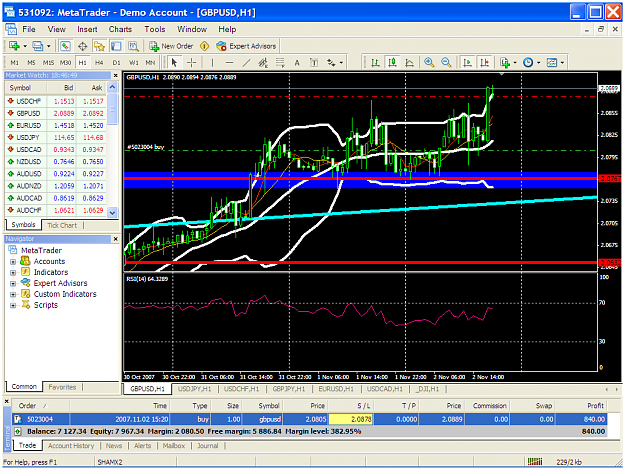The height and width of the screenshot is (470, 625).
Task: Toggle the Market Watch window icon
Action: (65, 46)
